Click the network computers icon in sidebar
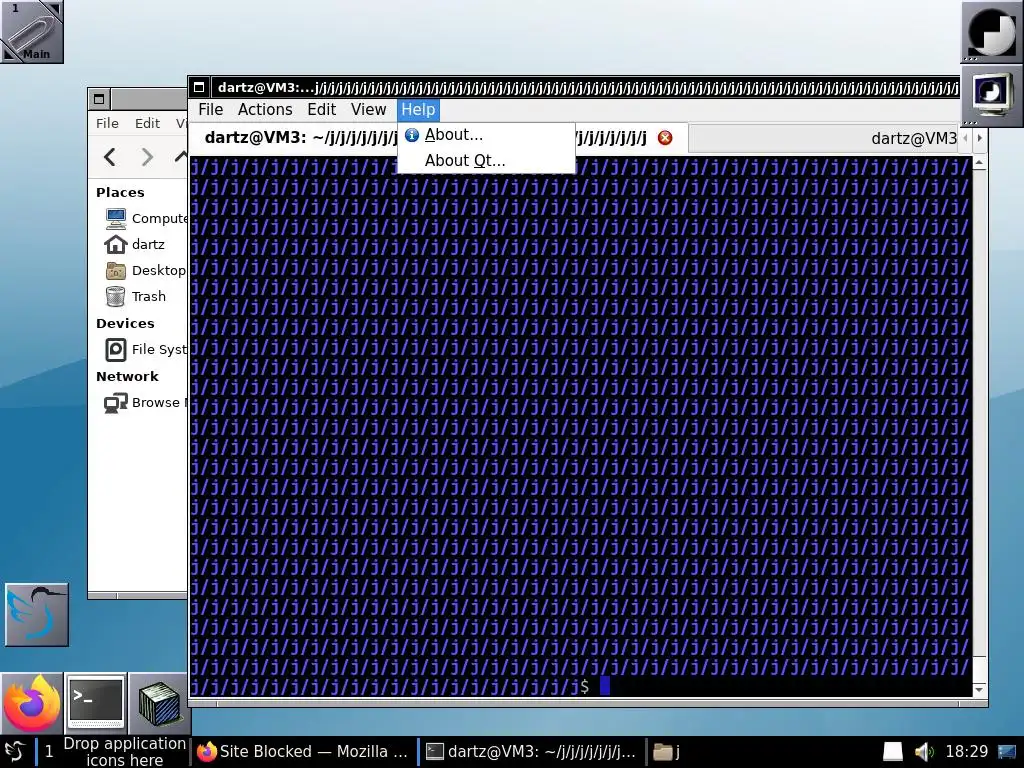The image size is (1024, 768). pos(116,403)
